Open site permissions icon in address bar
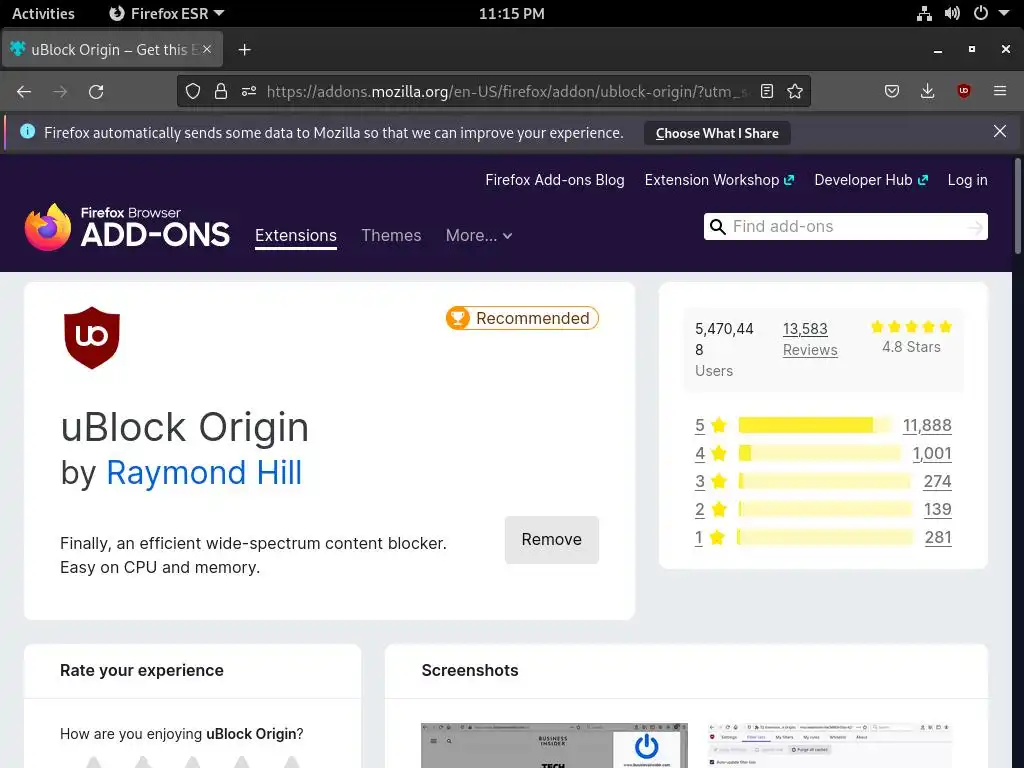The image size is (1024, 768). (249, 91)
